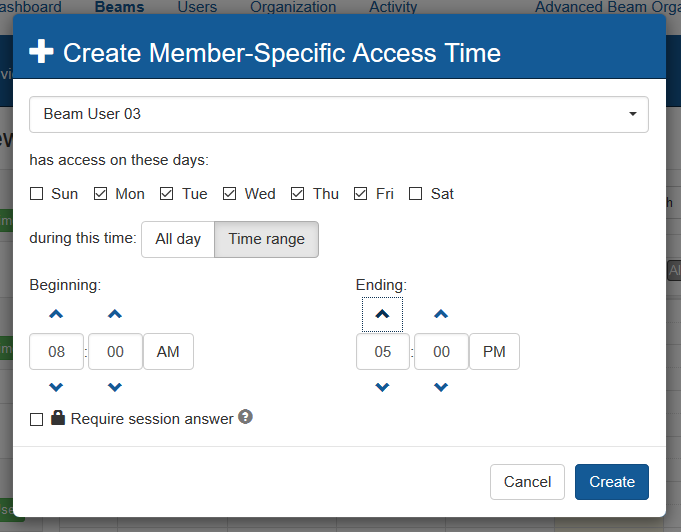Increase the Beginning minutes with up arrow
681x532 pixels.
click(115, 315)
